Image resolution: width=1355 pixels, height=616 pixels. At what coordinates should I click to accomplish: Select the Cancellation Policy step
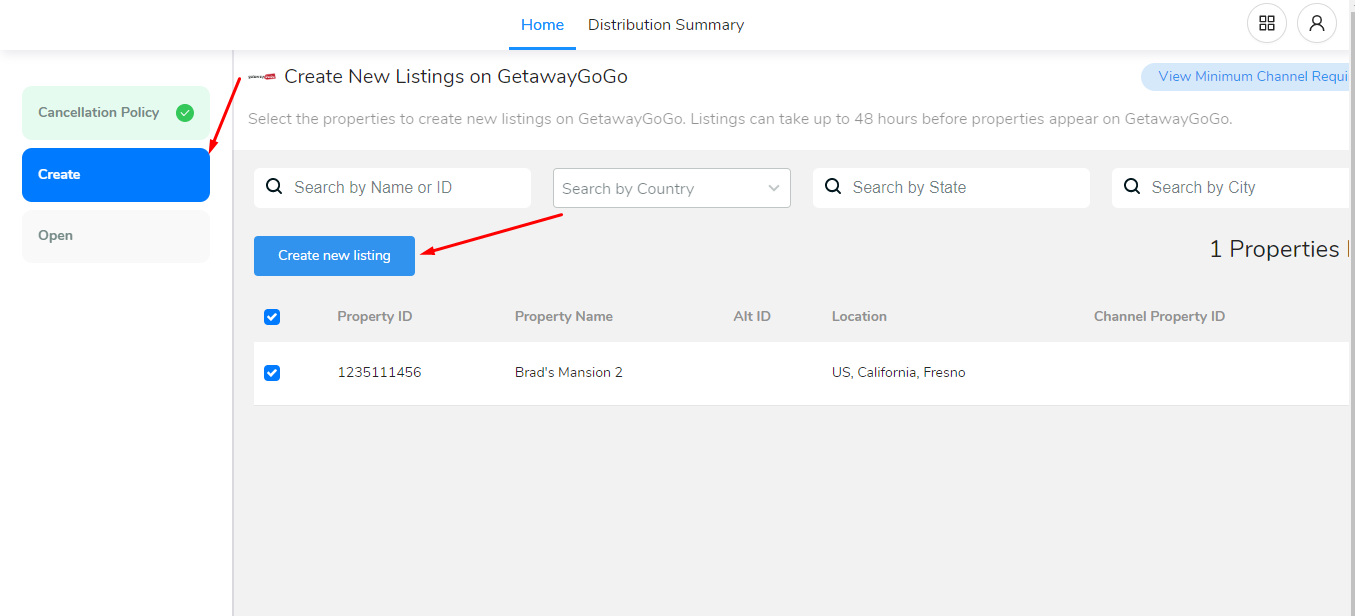(116, 113)
